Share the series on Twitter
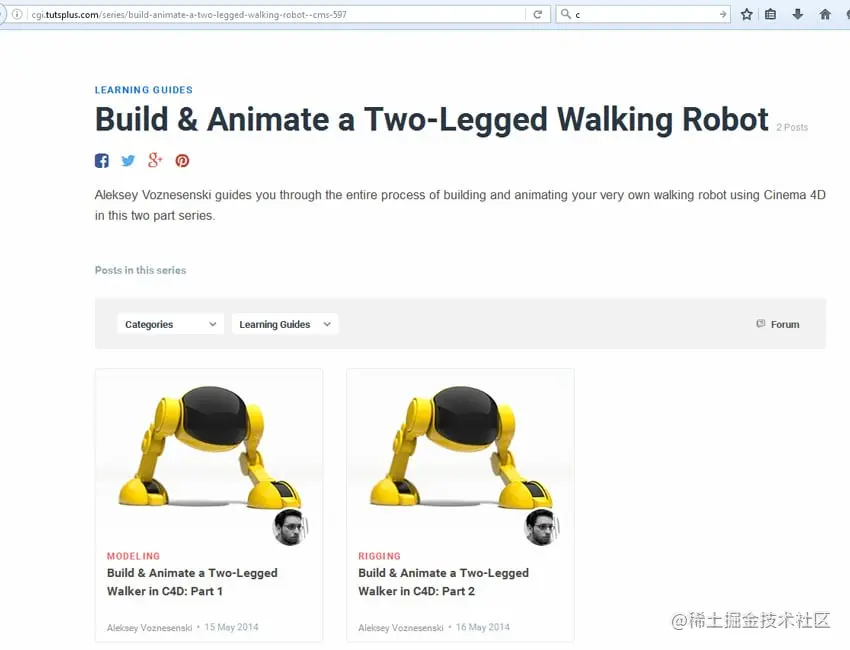The width and height of the screenshot is (850, 650). 128,160
